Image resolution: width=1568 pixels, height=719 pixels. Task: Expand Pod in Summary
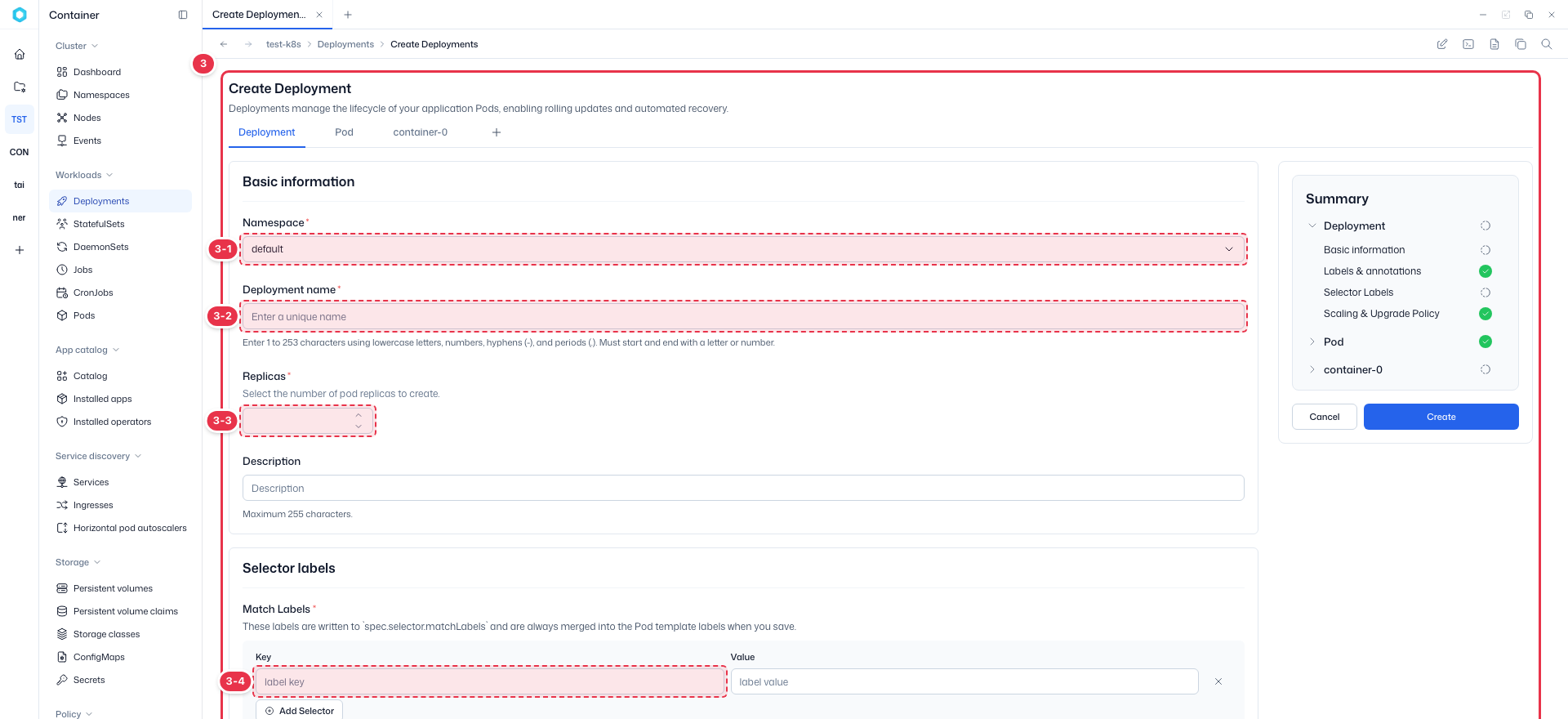tap(1312, 342)
